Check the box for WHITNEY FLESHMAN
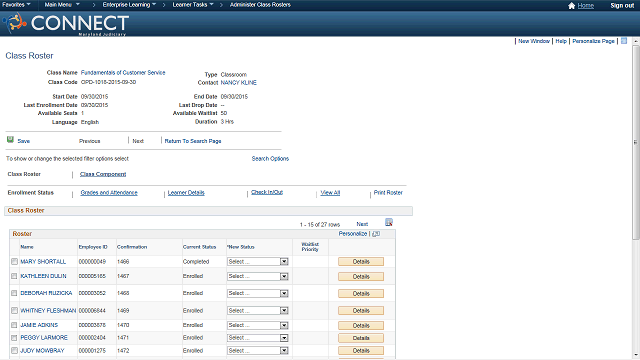This screenshot has height=360, width=640. (14, 311)
